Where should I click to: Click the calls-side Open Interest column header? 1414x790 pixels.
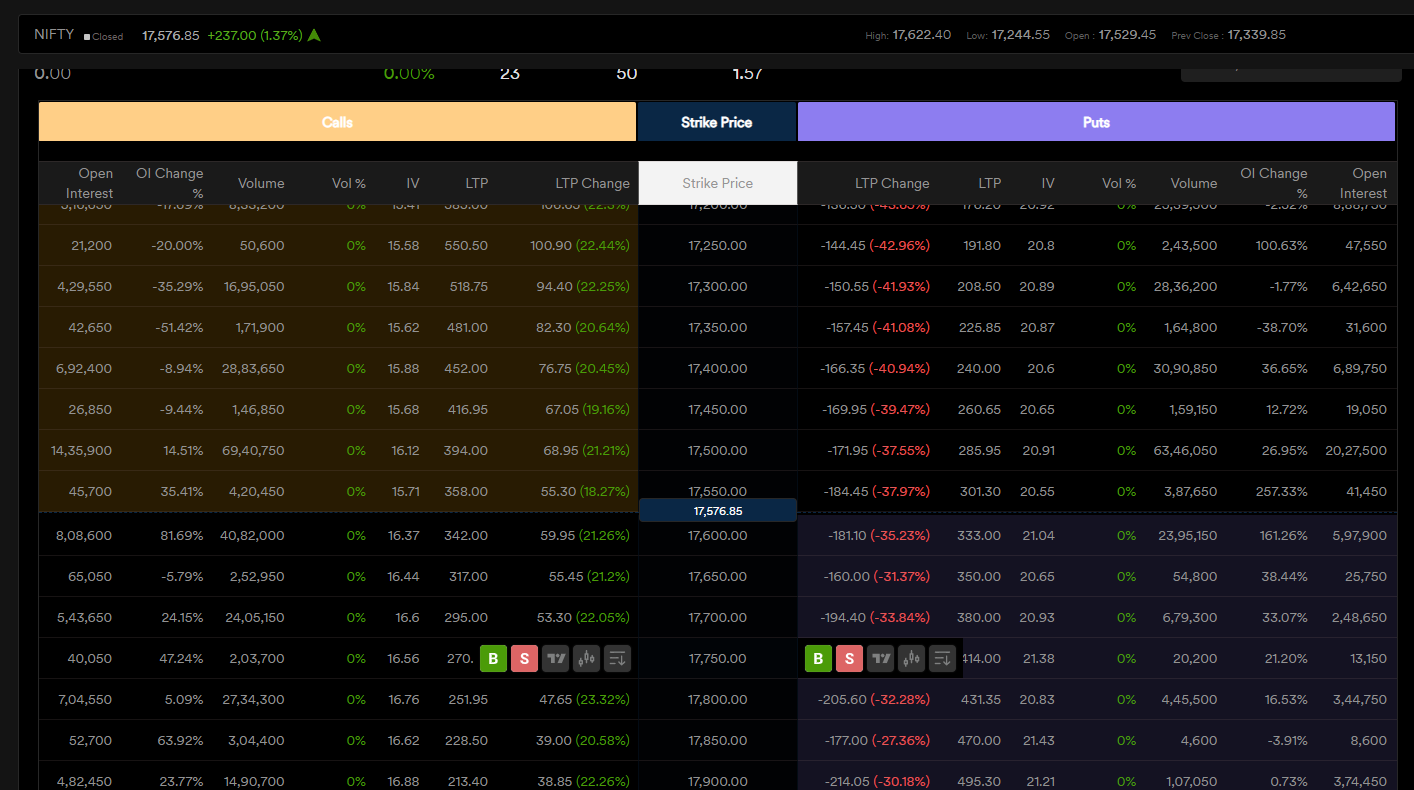[89, 183]
